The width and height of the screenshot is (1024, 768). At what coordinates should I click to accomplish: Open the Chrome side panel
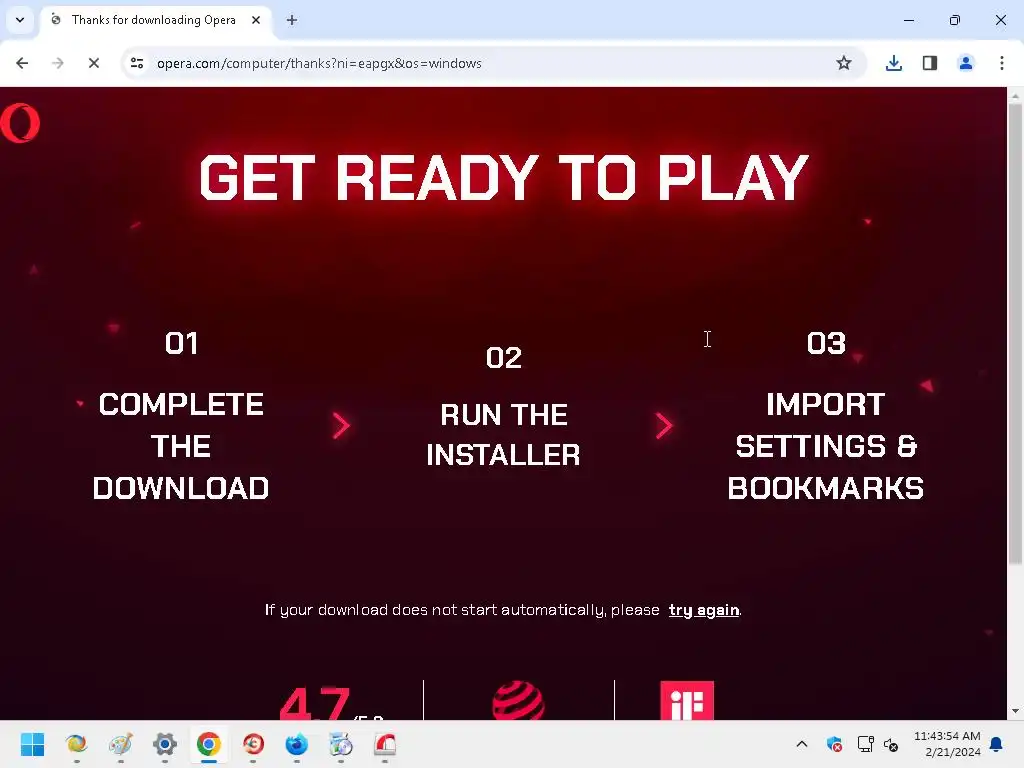(929, 63)
